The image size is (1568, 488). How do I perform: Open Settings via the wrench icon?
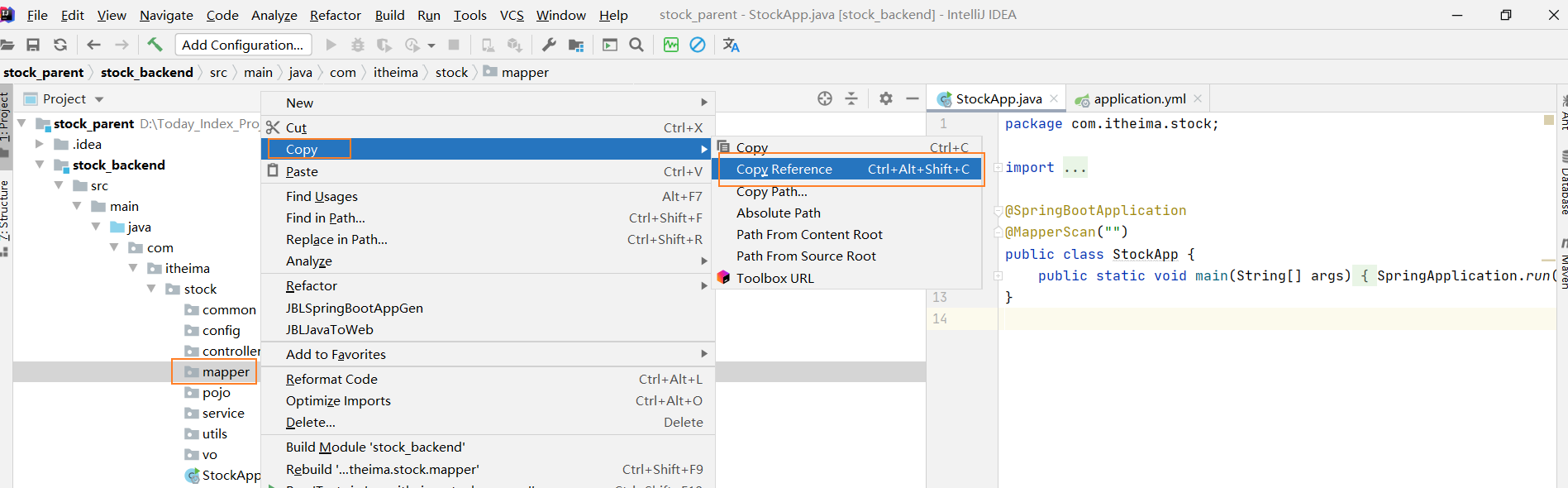(549, 45)
